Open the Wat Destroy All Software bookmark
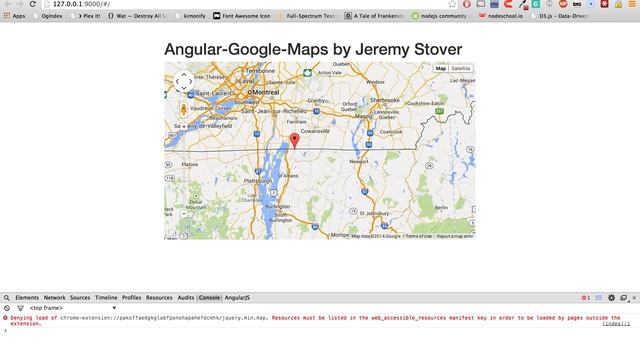 [137, 16]
